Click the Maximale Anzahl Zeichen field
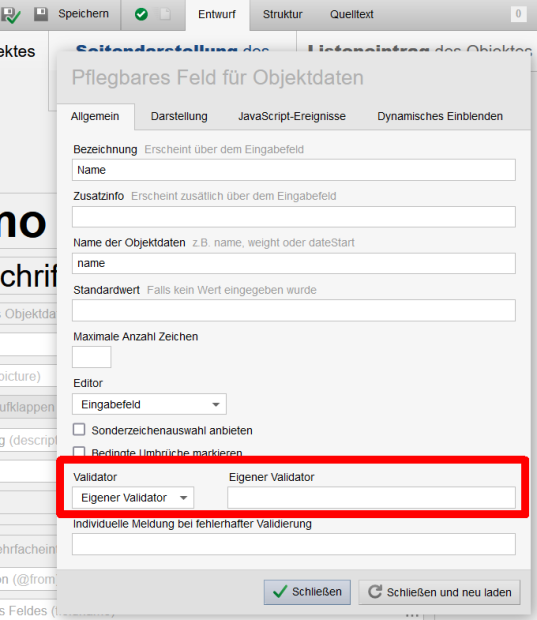The height and width of the screenshot is (620, 537). click(92, 357)
